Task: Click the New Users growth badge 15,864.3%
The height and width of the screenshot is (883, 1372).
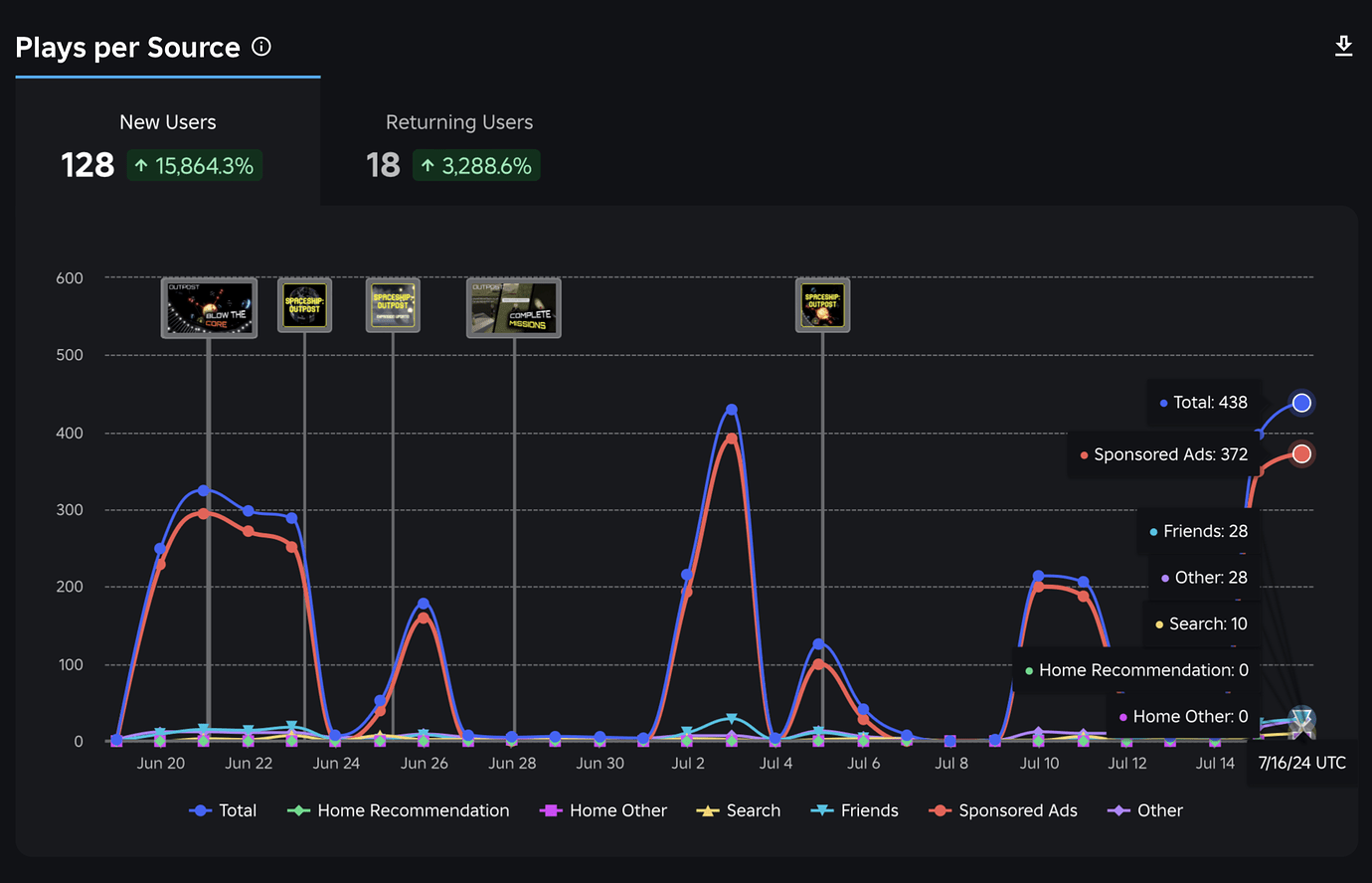Action: point(195,166)
